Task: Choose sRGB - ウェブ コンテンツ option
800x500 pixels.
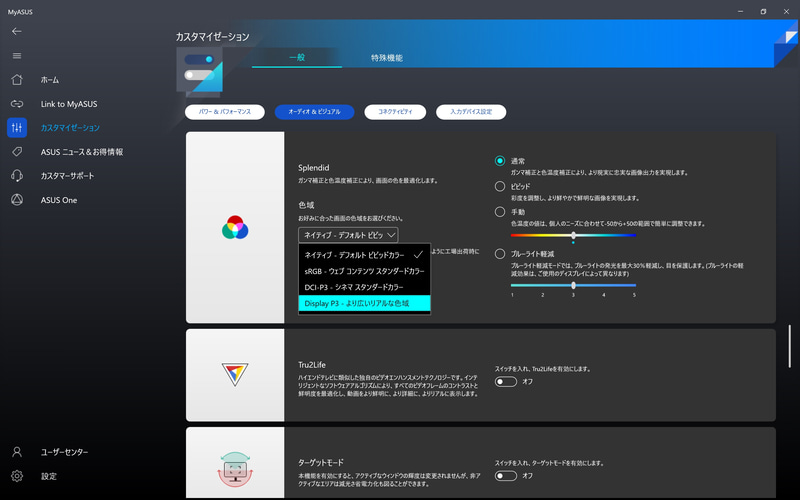Action: tap(364, 271)
